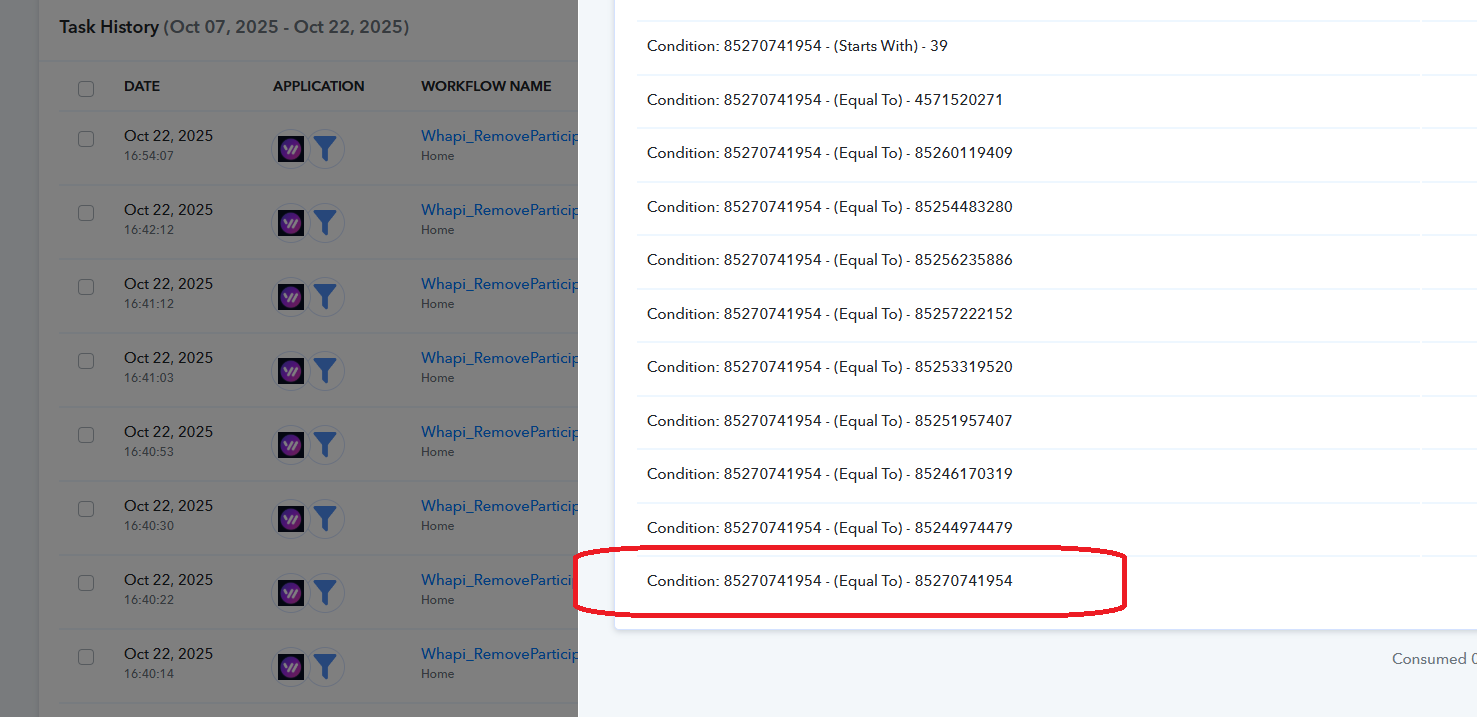This screenshot has width=1477, height=717.
Task: Click the filter funnel icon in the 16:54:07 row
Action: pos(324,149)
